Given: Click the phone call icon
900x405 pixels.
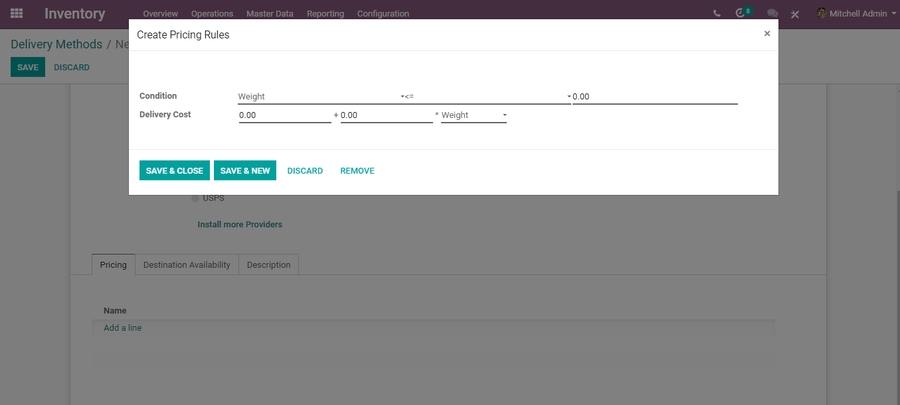Looking at the screenshot, I should 717,14.
